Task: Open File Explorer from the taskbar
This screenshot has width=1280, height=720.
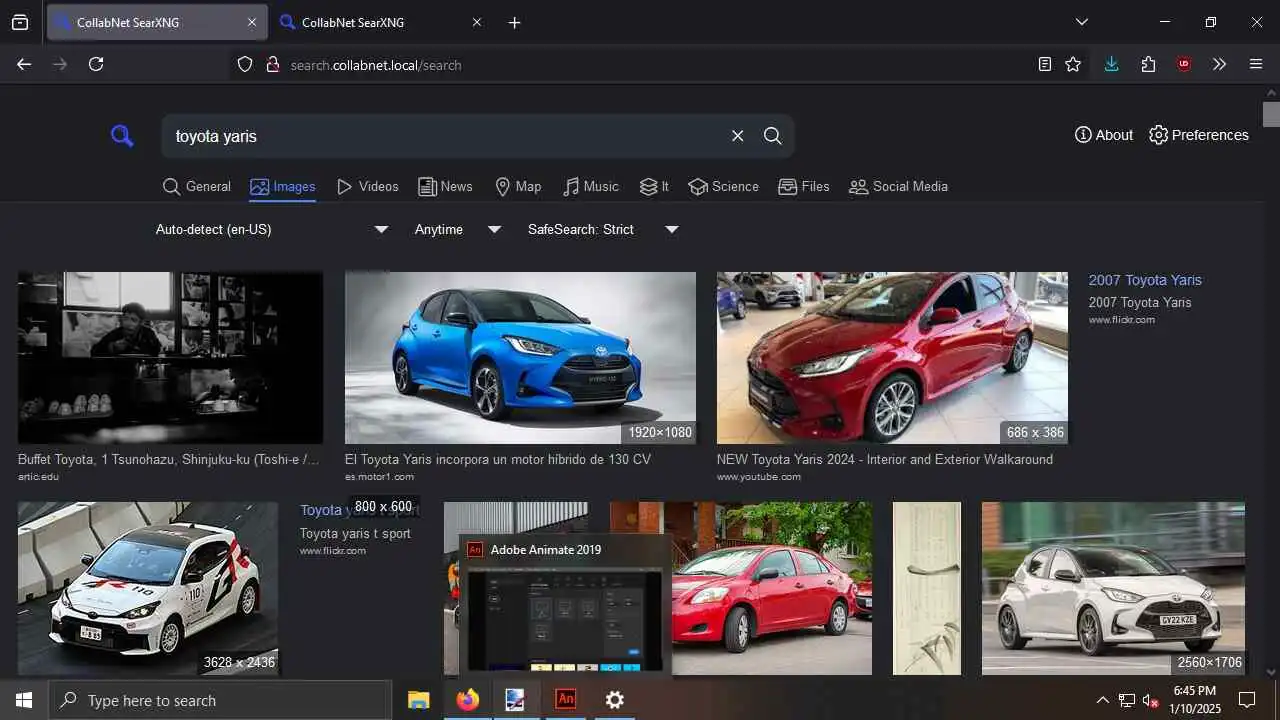Action: point(419,700)
